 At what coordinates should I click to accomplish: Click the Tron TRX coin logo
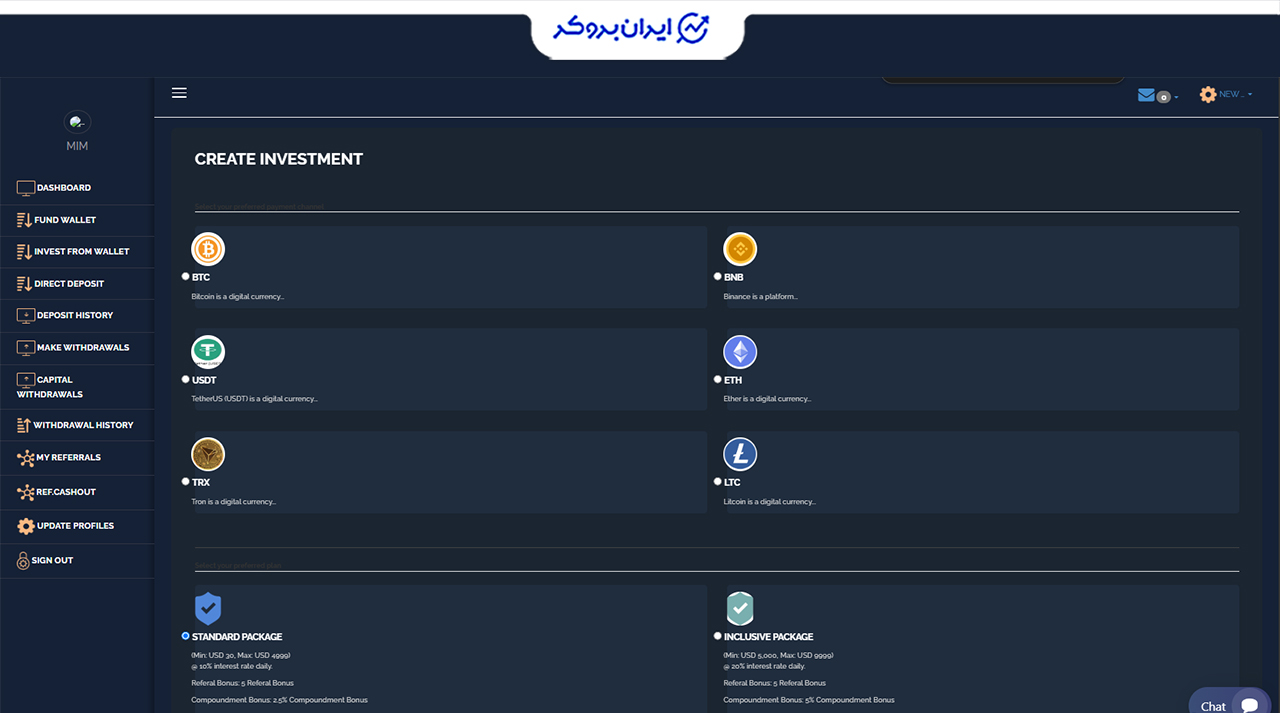click(208, 454)
